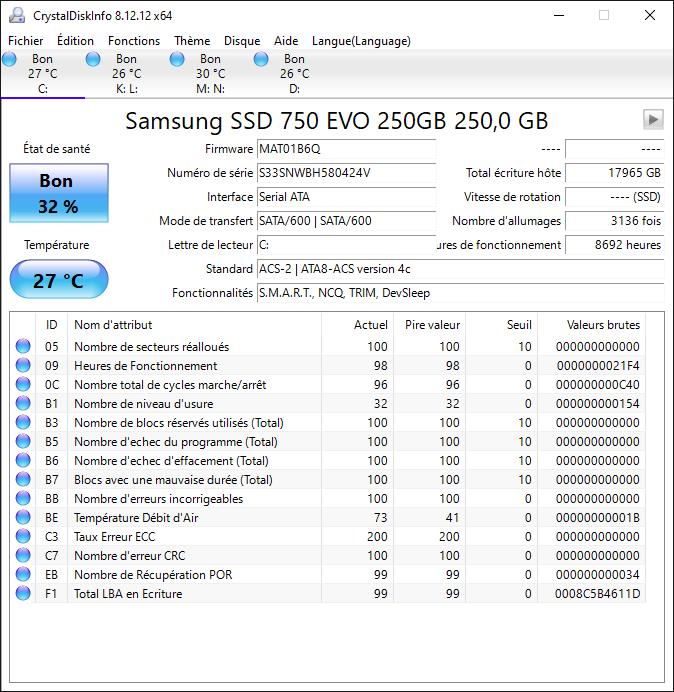Open the Thème menu
This screenshot has width=674, height=692.
tap(192, 41)
